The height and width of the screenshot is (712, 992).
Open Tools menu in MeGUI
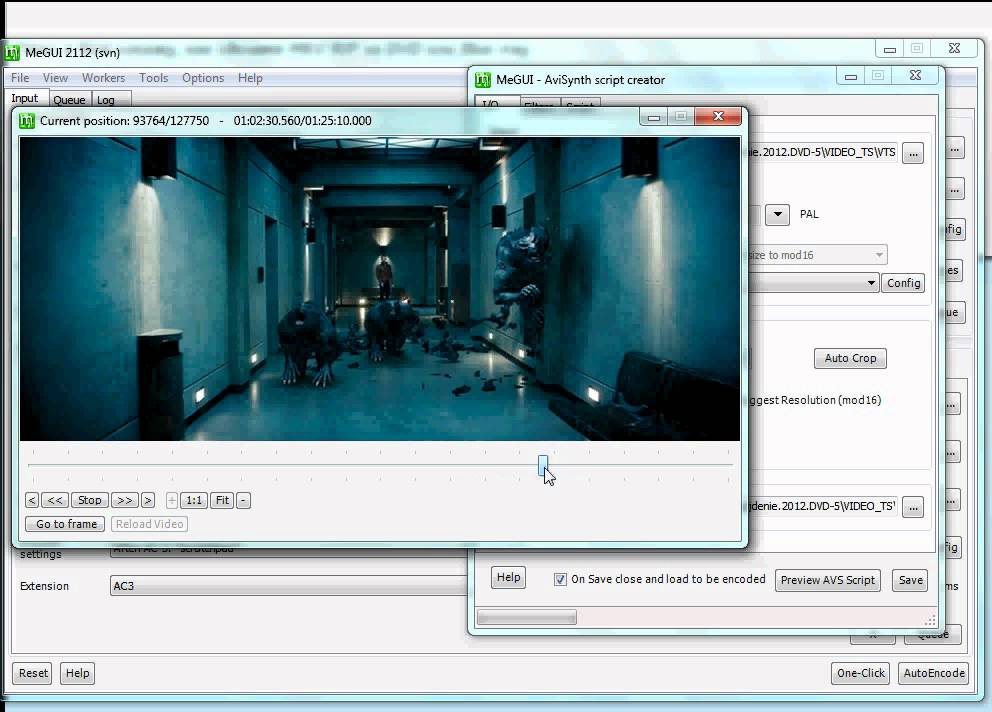point(154,78)
